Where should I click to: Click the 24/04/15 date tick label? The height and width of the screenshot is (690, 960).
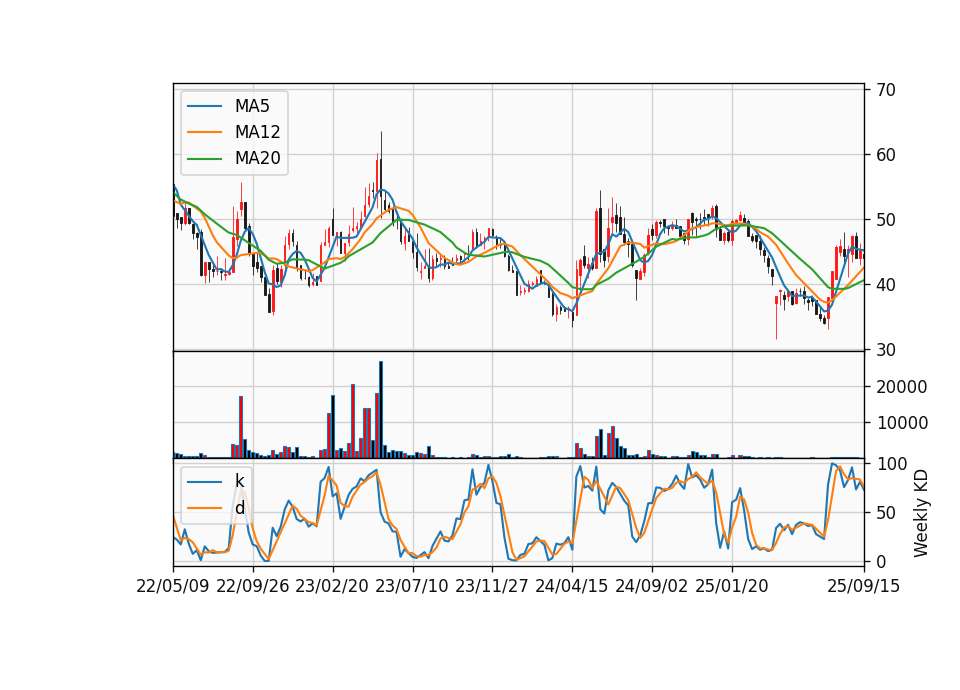(x=572, y=586)
